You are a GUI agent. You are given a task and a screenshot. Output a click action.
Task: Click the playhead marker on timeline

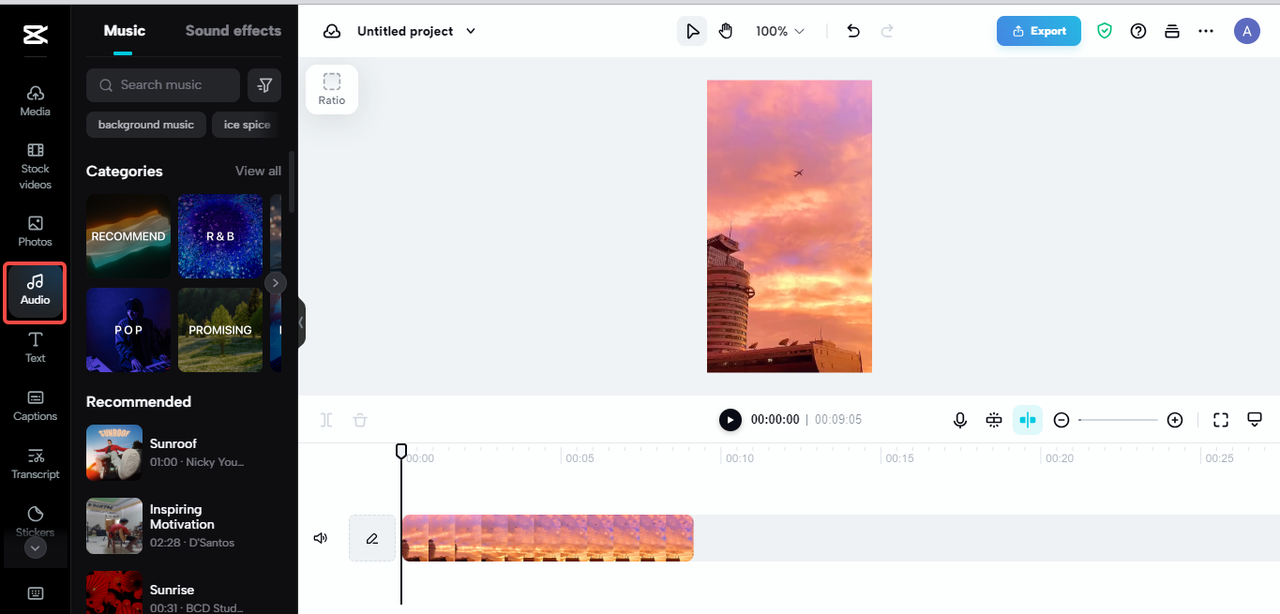pos(401,451)
